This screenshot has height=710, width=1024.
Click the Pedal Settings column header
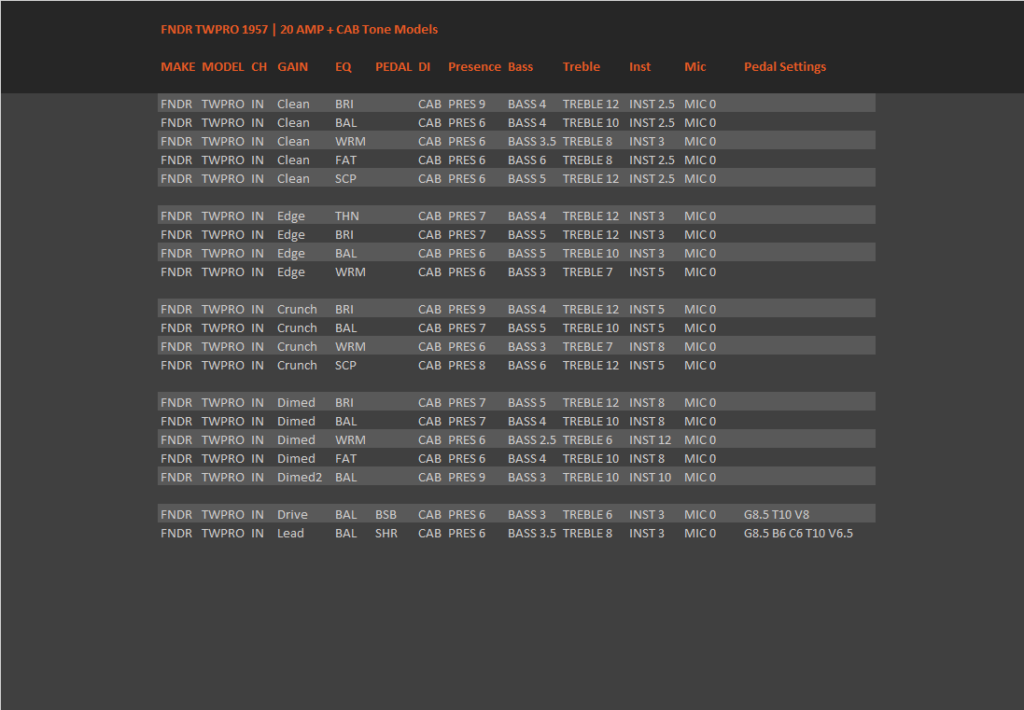point(785,67)
